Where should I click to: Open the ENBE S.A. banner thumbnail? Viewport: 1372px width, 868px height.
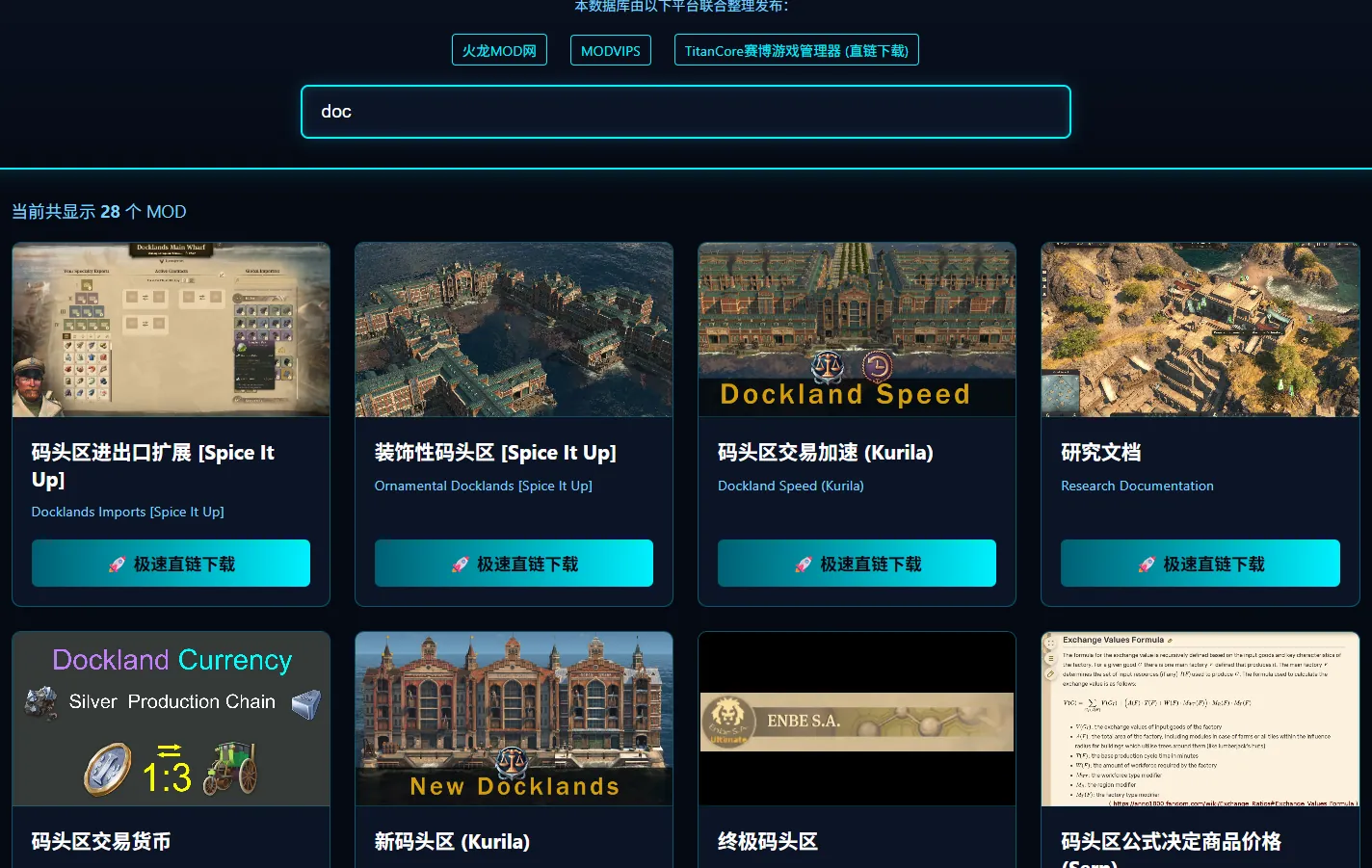(x=857, y=719)
